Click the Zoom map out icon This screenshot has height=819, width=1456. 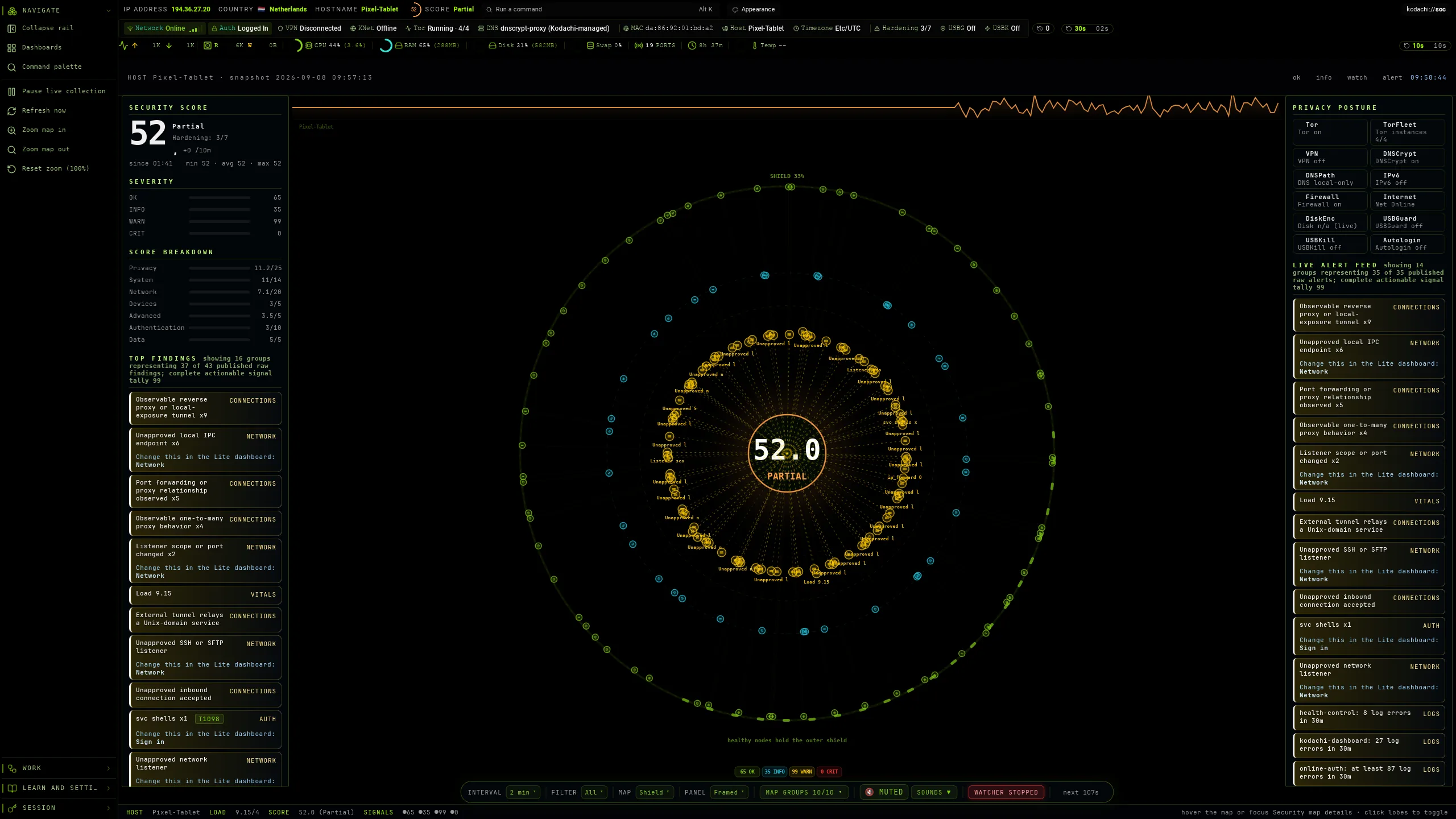point(11,150)
